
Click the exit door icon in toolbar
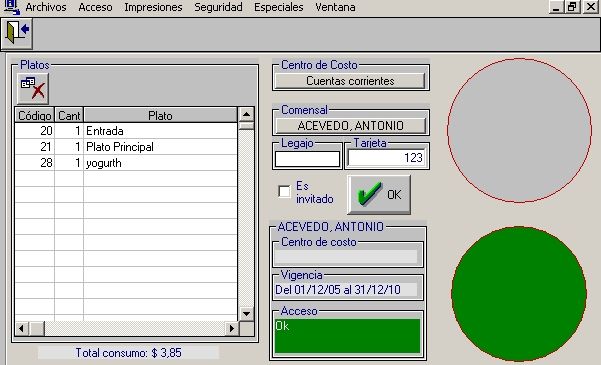click(x=17, y=33)
